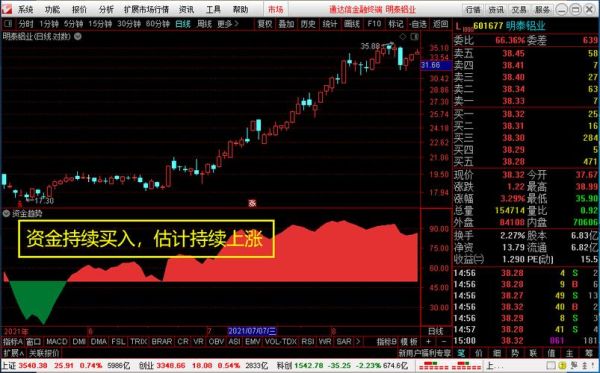Open the dropdown icon beside 资金趋势 indicator
This screenshot has width=600, height=373.
click(x=6, y=213)
